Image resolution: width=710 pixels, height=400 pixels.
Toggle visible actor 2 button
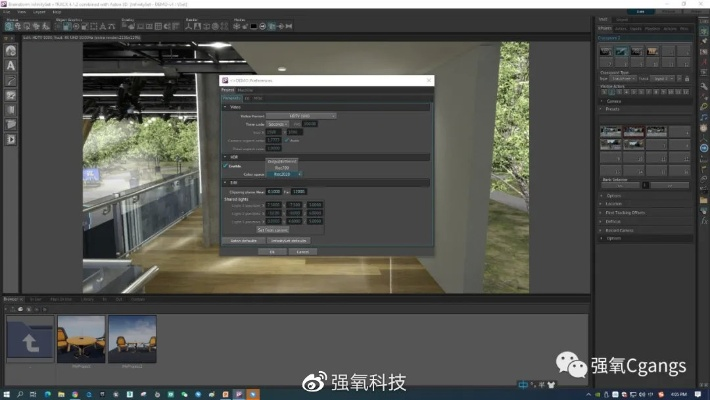[612, 92]
